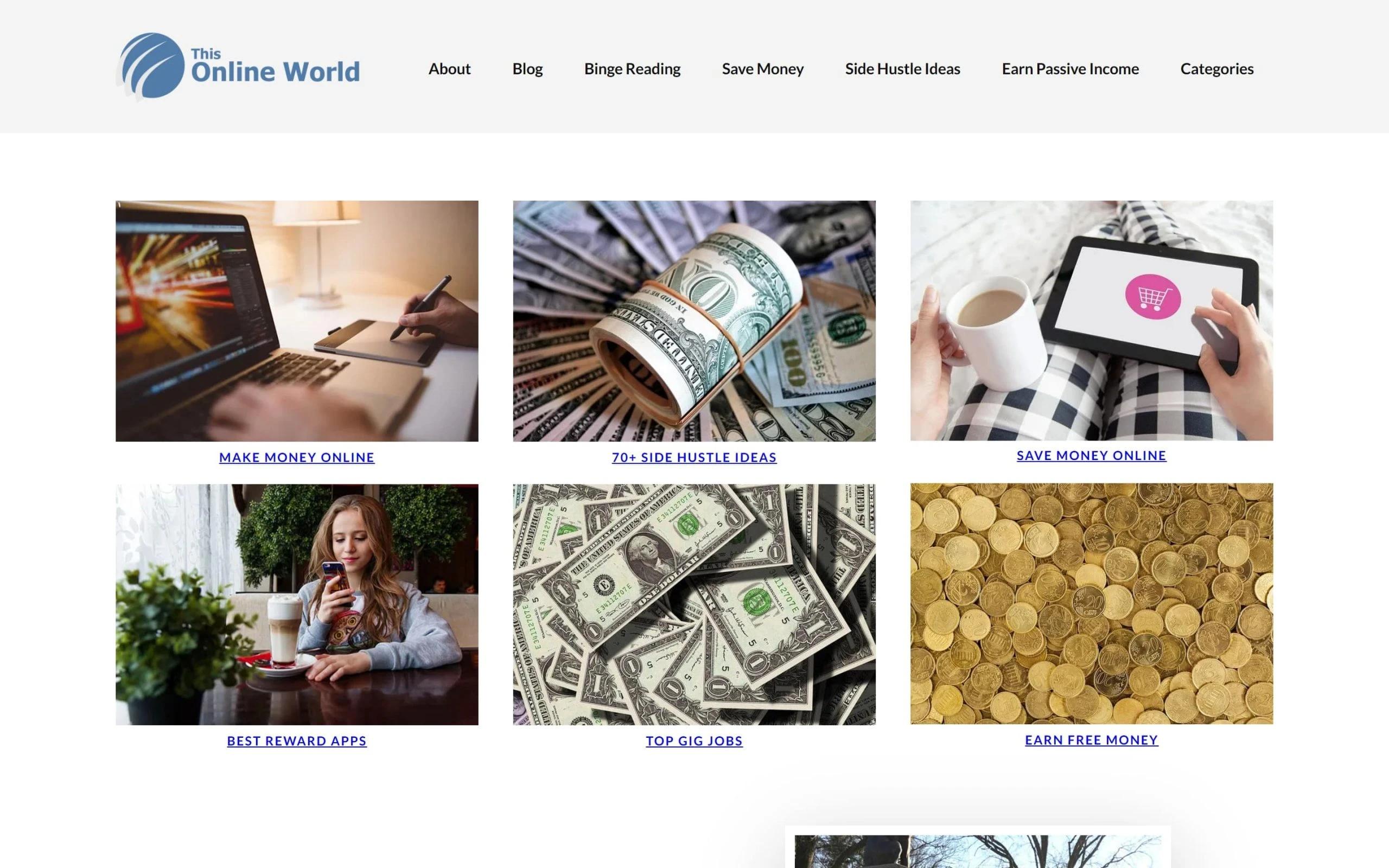Click the girl with phone image
1389x868 pixels.
point(297,604)
